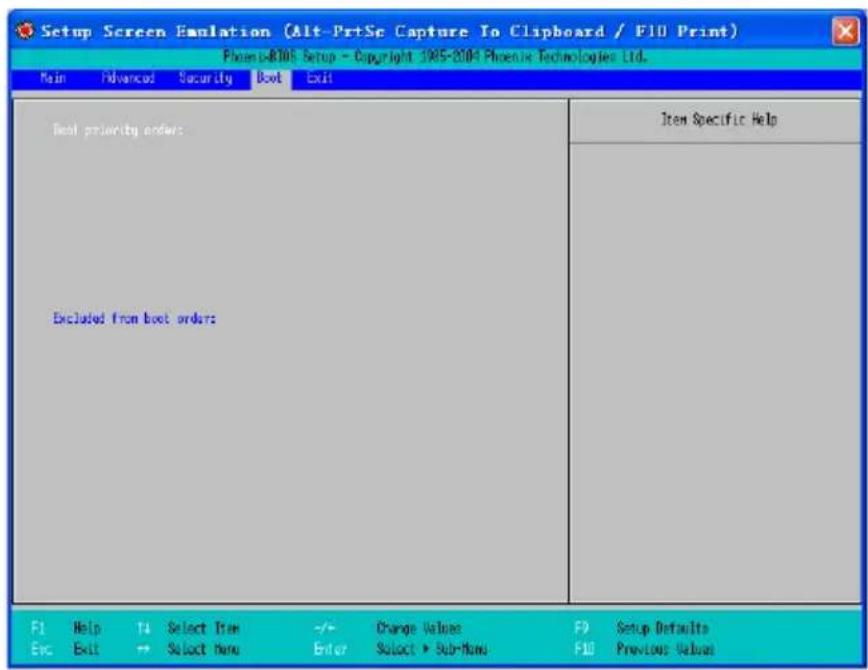Image resolution: width=868 pixels, height=670 pixels.
Task: Select the highlighted Boot tab
Action: 270,78
